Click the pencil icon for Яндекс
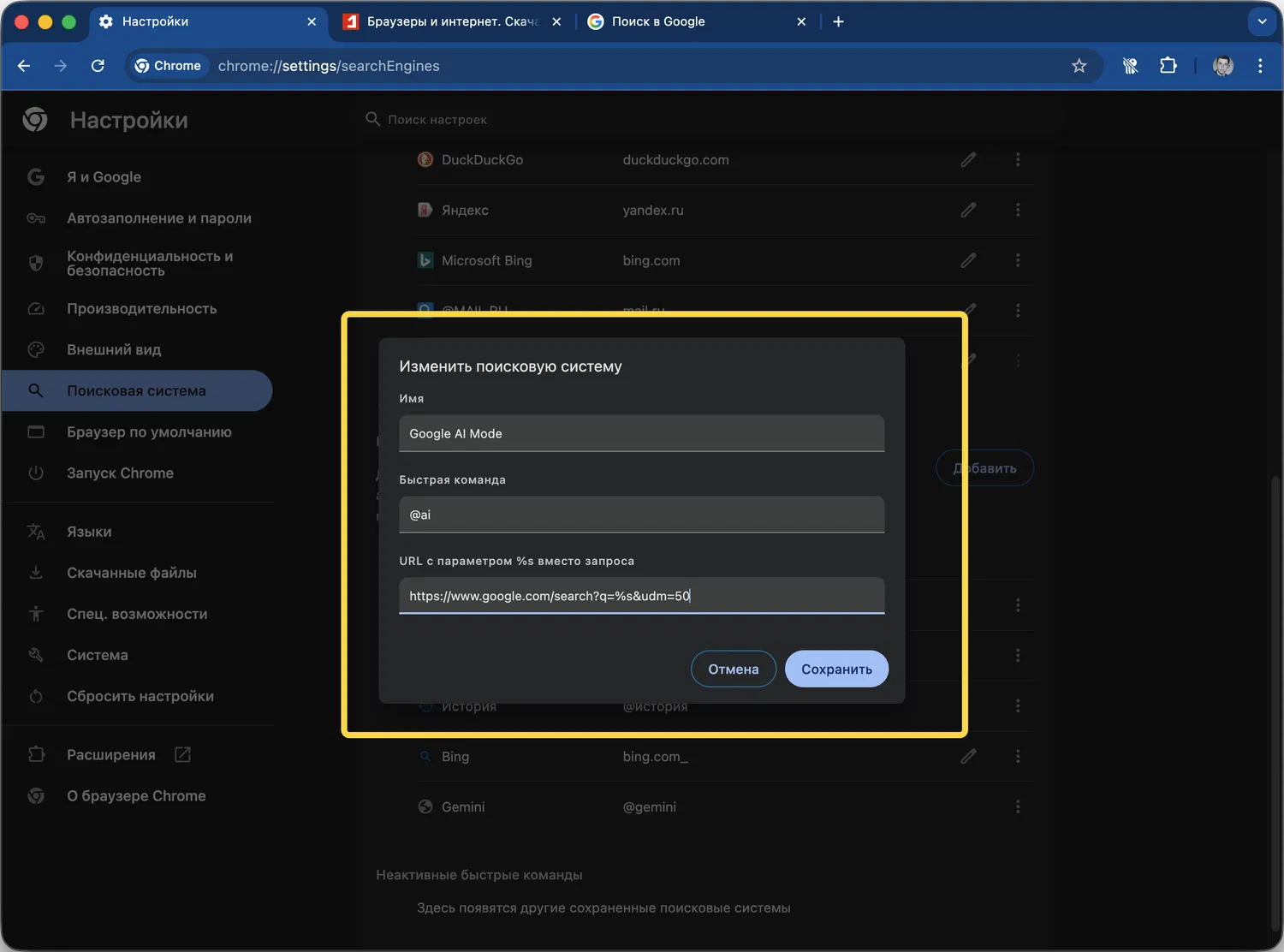The image size is (1284, 952). click(968, 210)
